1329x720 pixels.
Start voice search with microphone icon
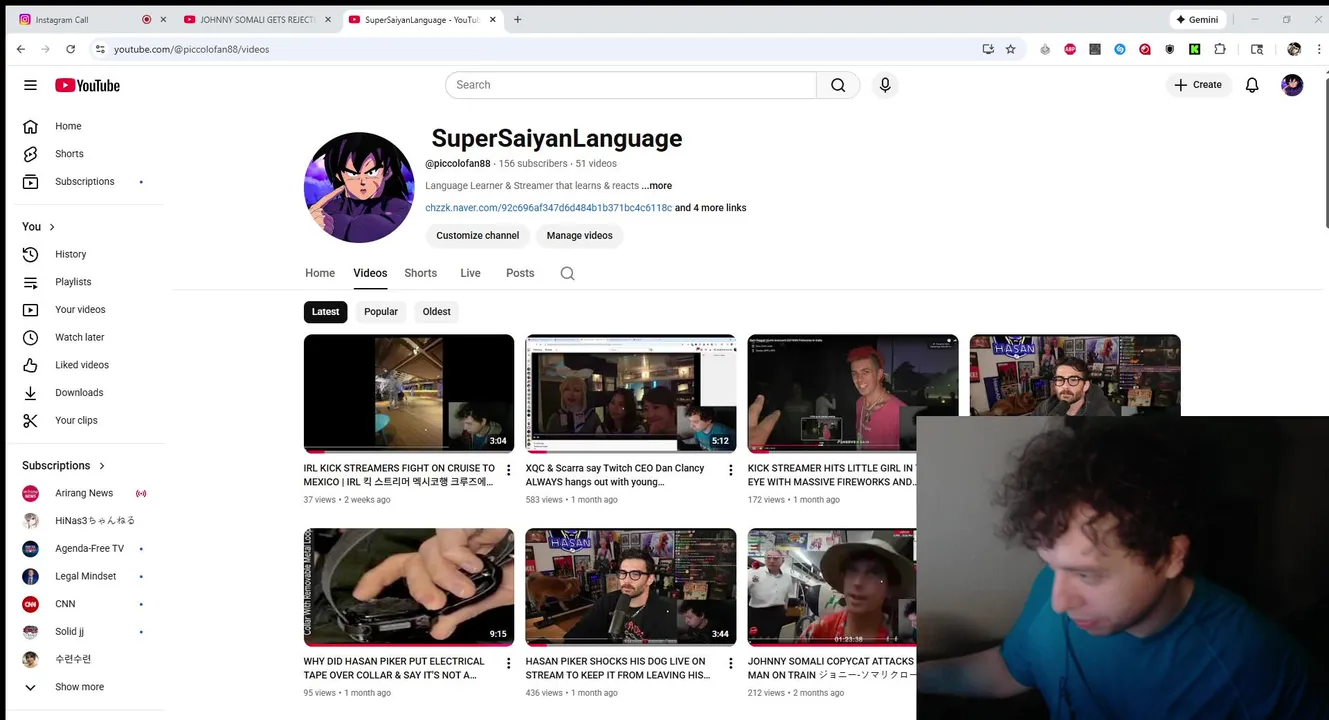[x=885, y=85]
